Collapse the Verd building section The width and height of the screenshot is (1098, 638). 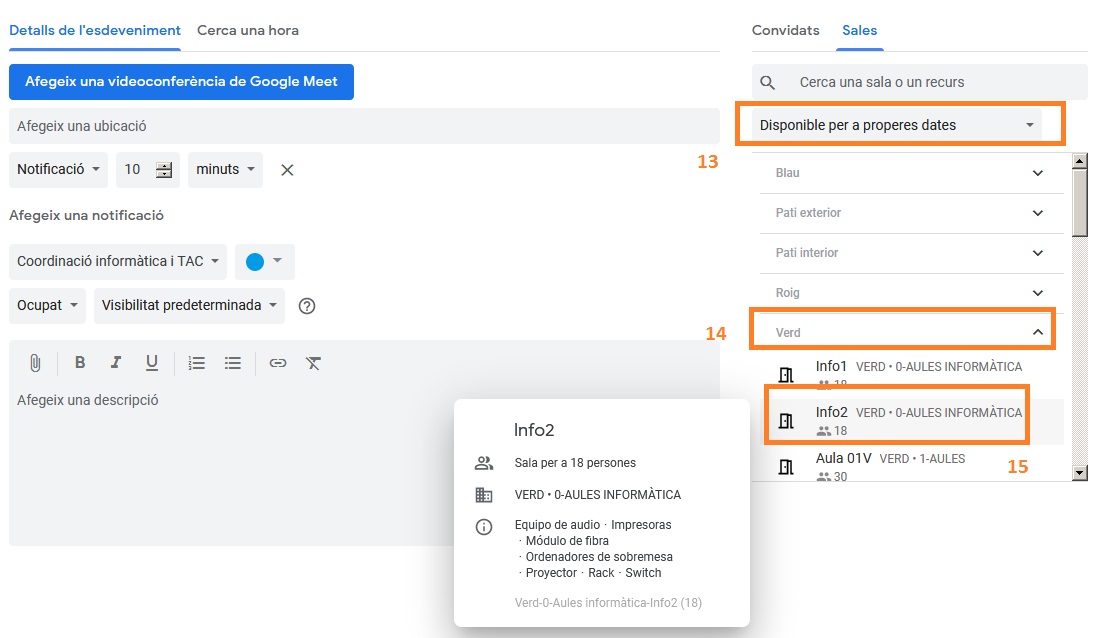click(911, 333)
